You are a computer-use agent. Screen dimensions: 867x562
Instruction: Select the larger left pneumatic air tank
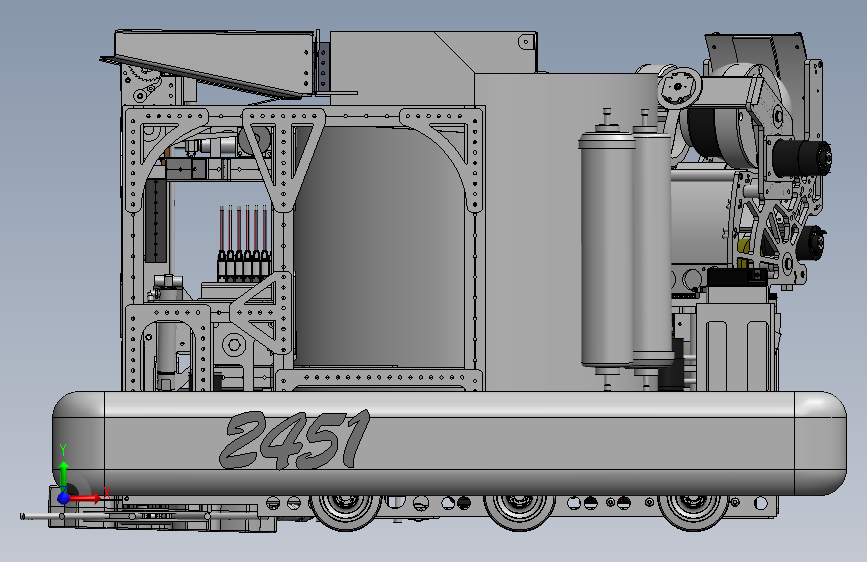point(607,249)
